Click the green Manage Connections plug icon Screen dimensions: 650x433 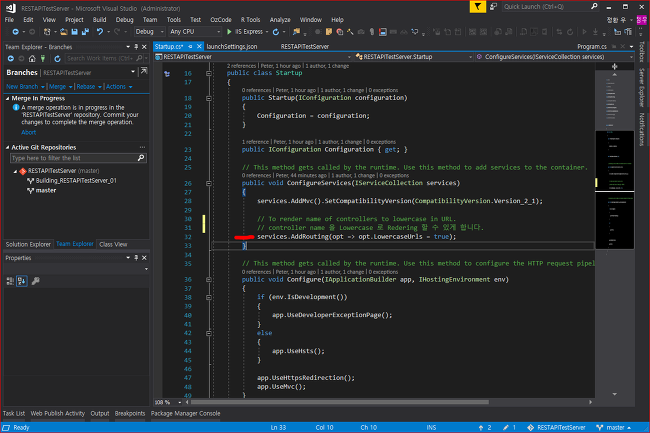pyautogui.click(x=43, y=58)
